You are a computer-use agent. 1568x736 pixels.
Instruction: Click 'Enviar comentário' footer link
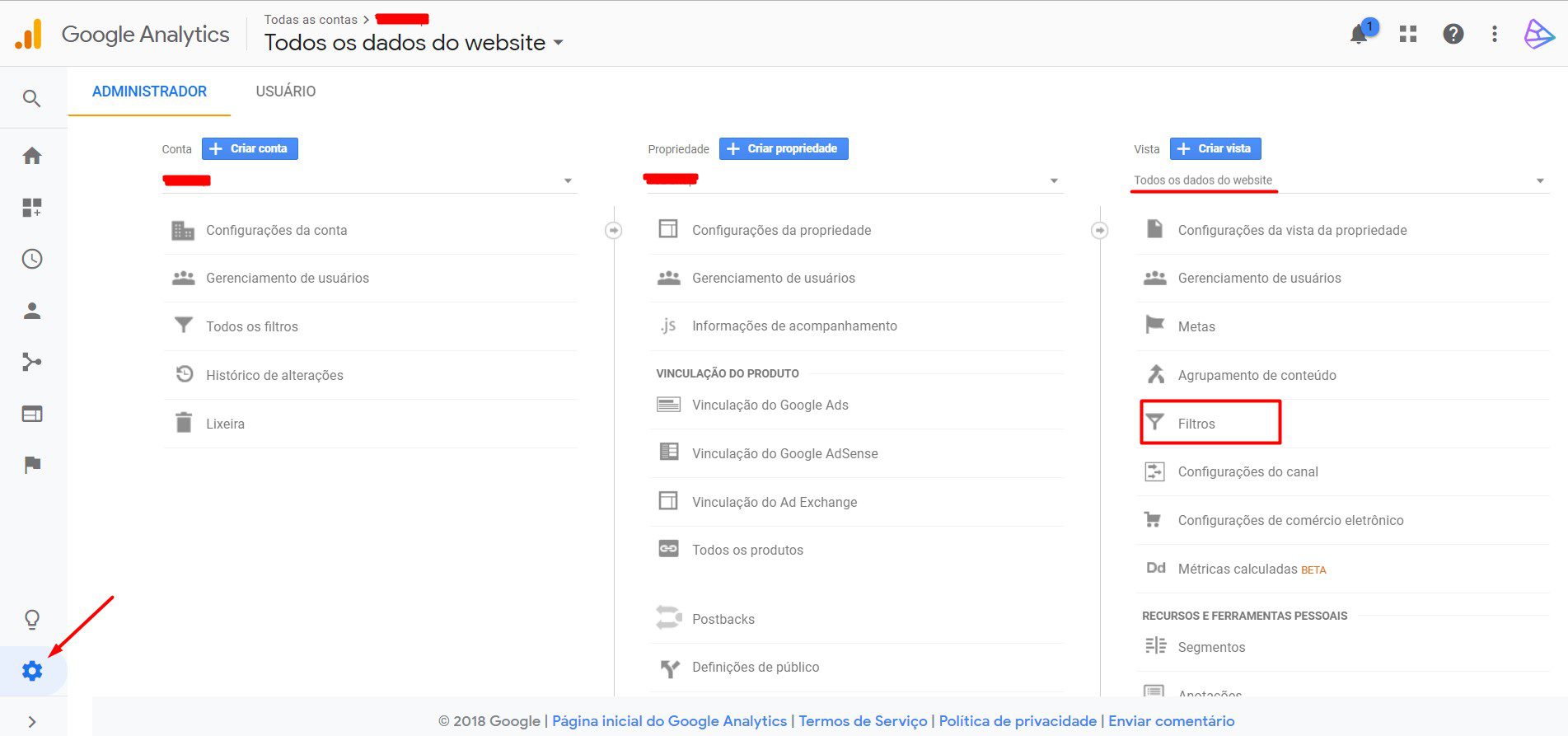click(1171, 721)
